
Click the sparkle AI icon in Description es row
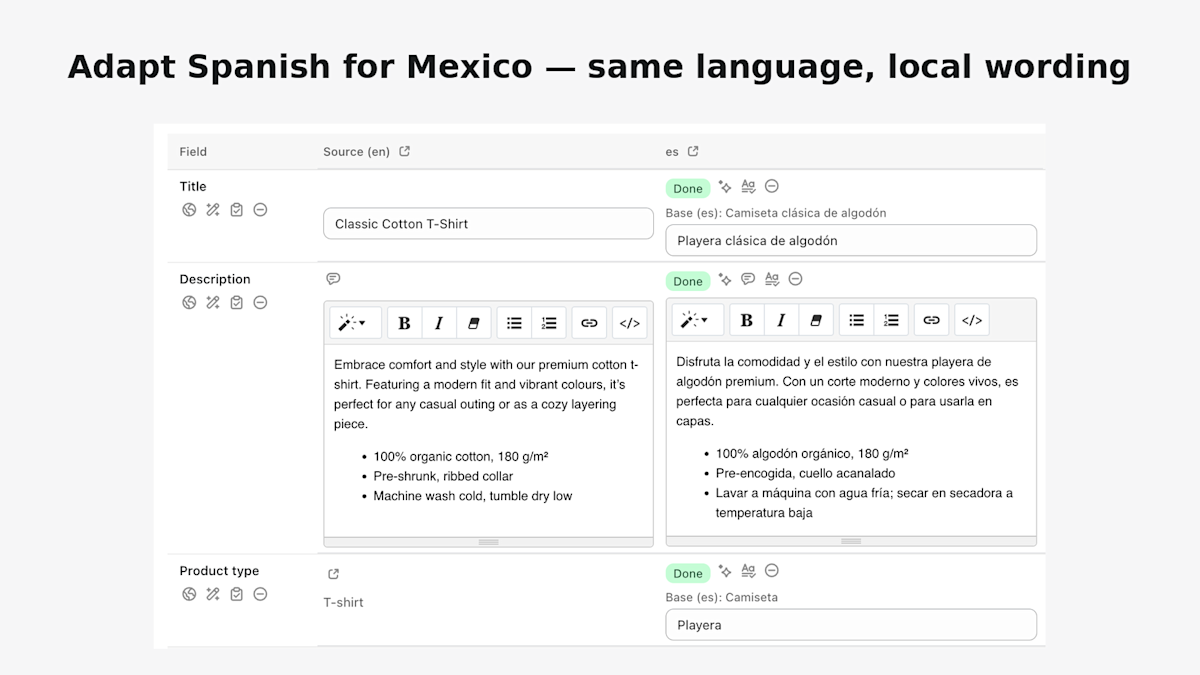point(725,279)
